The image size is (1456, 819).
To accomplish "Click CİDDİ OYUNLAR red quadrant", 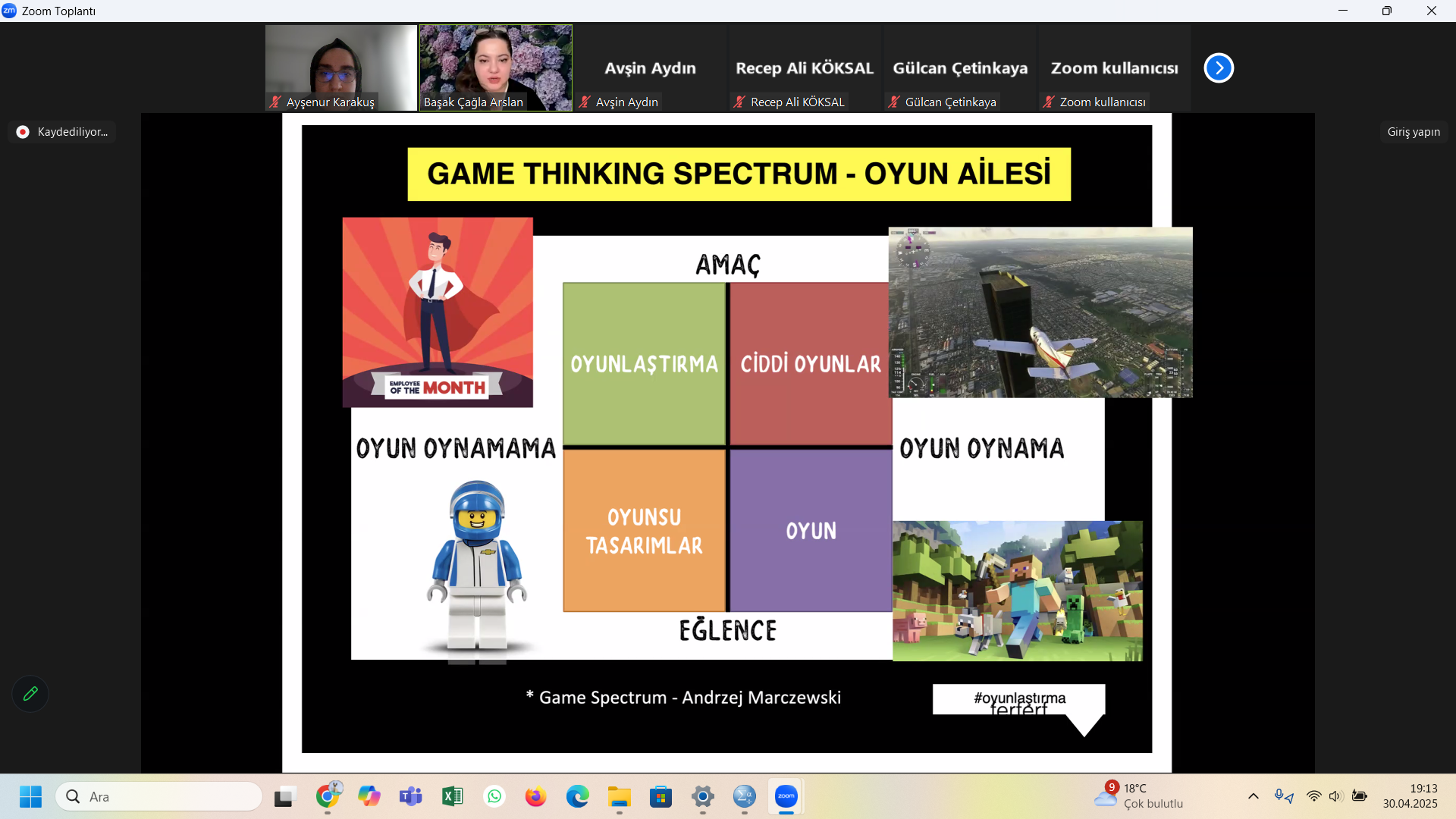I will 811,364.
